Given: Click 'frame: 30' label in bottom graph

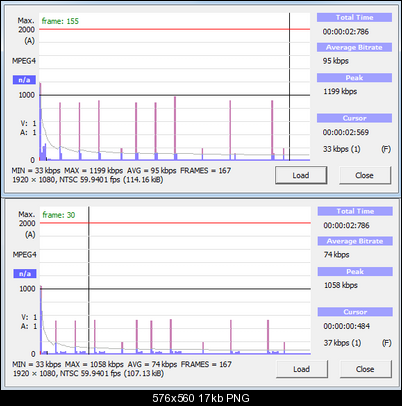Looking at the screenshot, I should click(x=59, y=215).
